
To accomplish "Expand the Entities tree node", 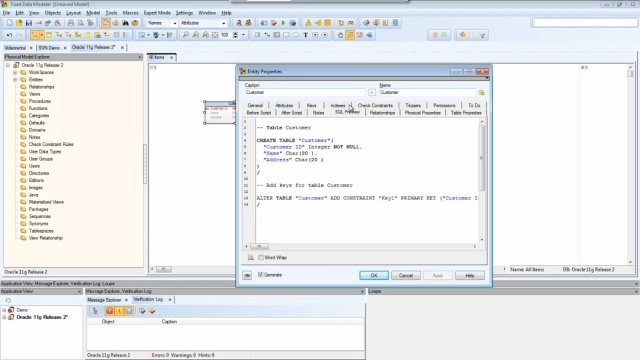I will [x=15, y=80].
